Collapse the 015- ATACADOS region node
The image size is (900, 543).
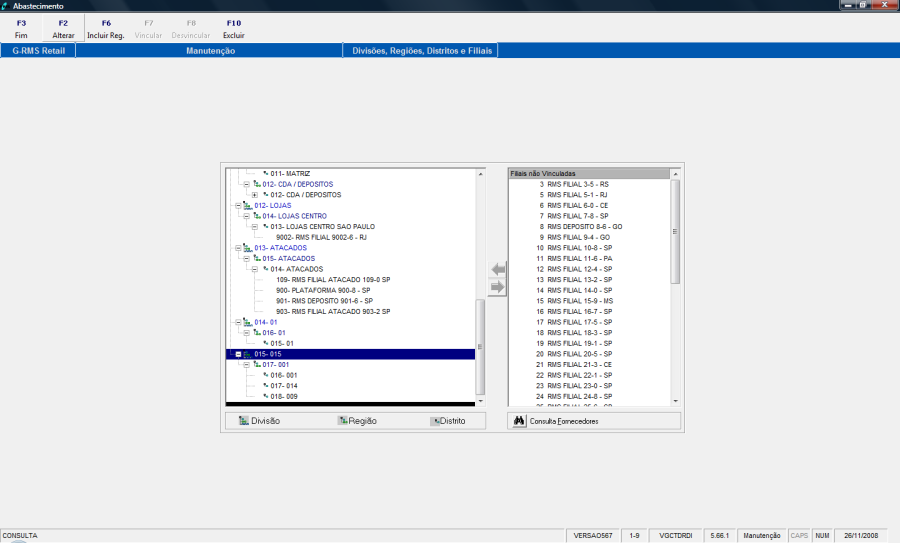[x=247, y=258]
